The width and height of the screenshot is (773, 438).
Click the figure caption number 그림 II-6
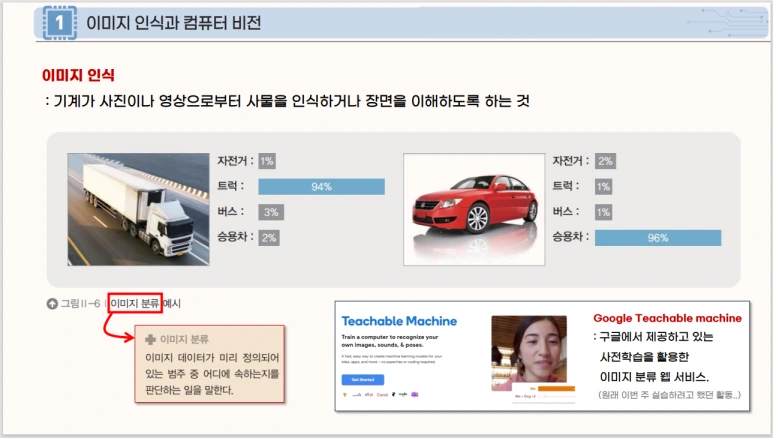tap(80, 304)
